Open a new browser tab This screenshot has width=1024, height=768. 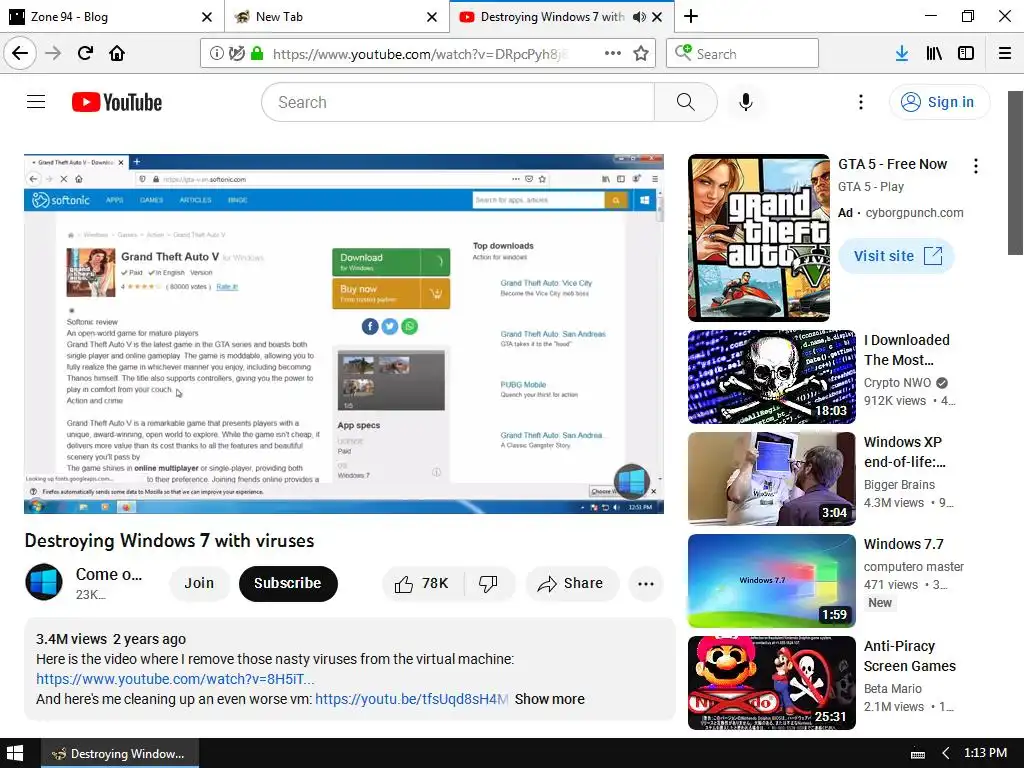tap(691, 16)
